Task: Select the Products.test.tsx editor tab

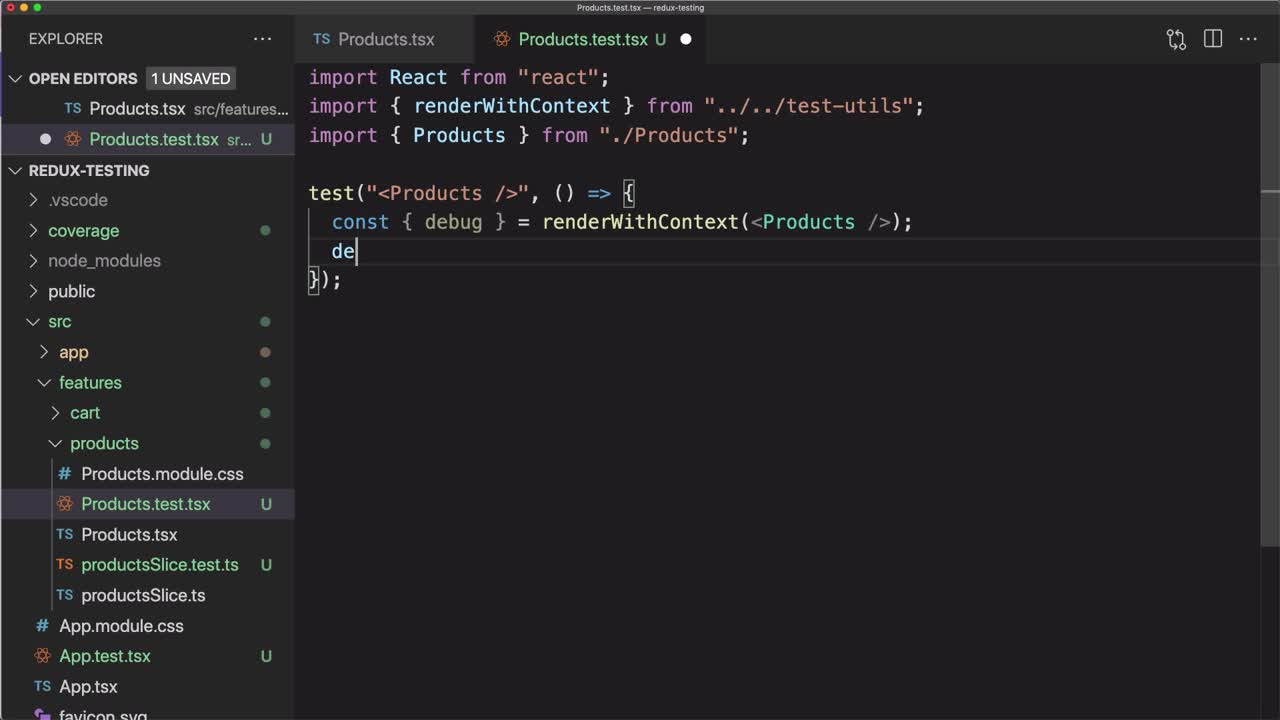Action: (x=582, y=39)
